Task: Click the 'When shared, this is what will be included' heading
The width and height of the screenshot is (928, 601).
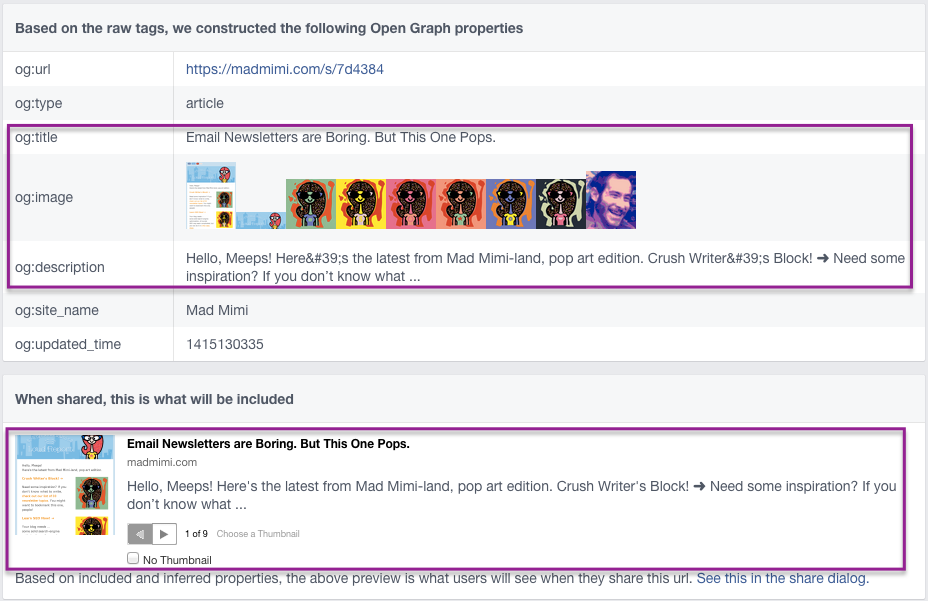Action: pyautogui.click(x=154, y=399)
